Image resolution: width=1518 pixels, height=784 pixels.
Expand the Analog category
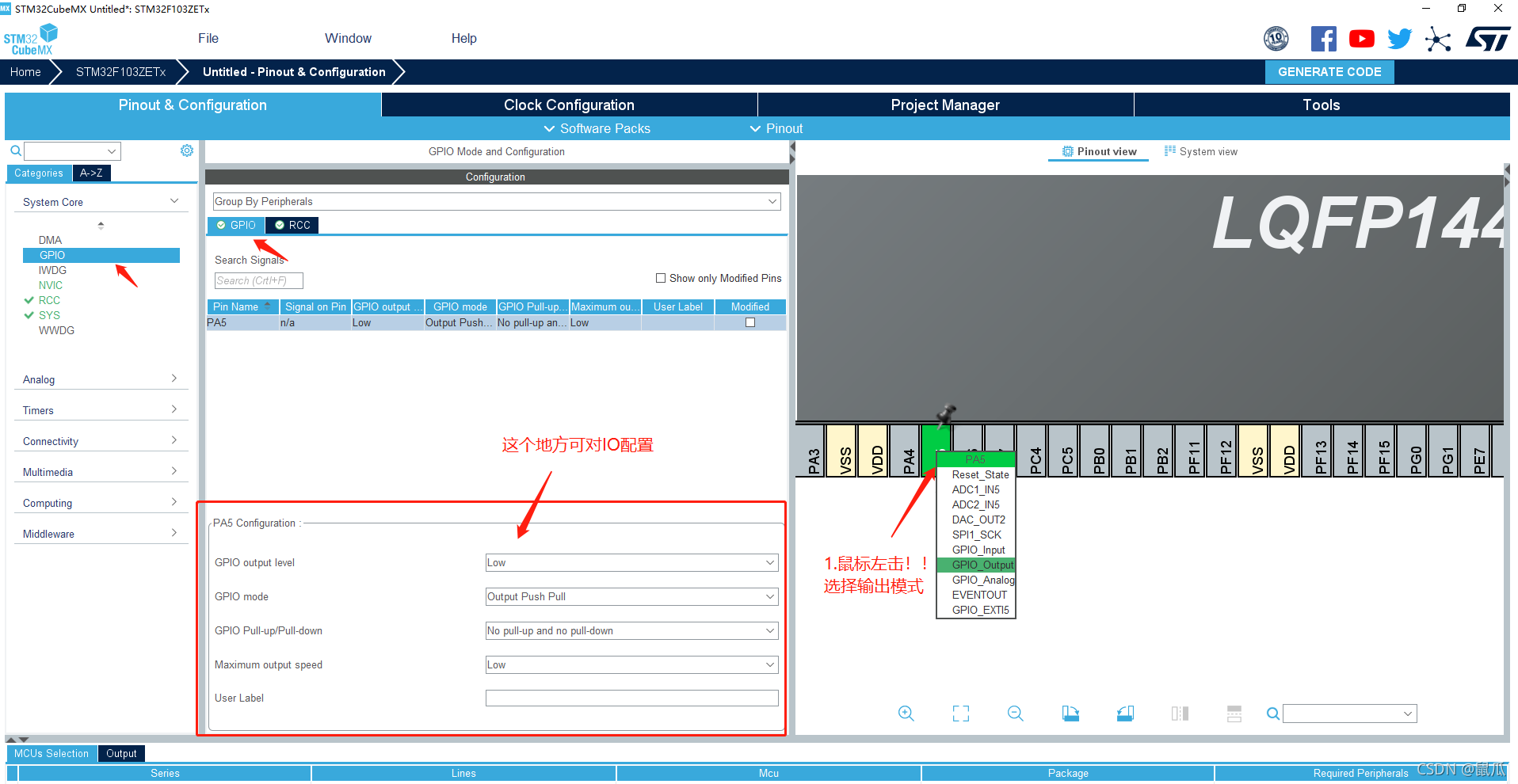[x=101, y=379]
